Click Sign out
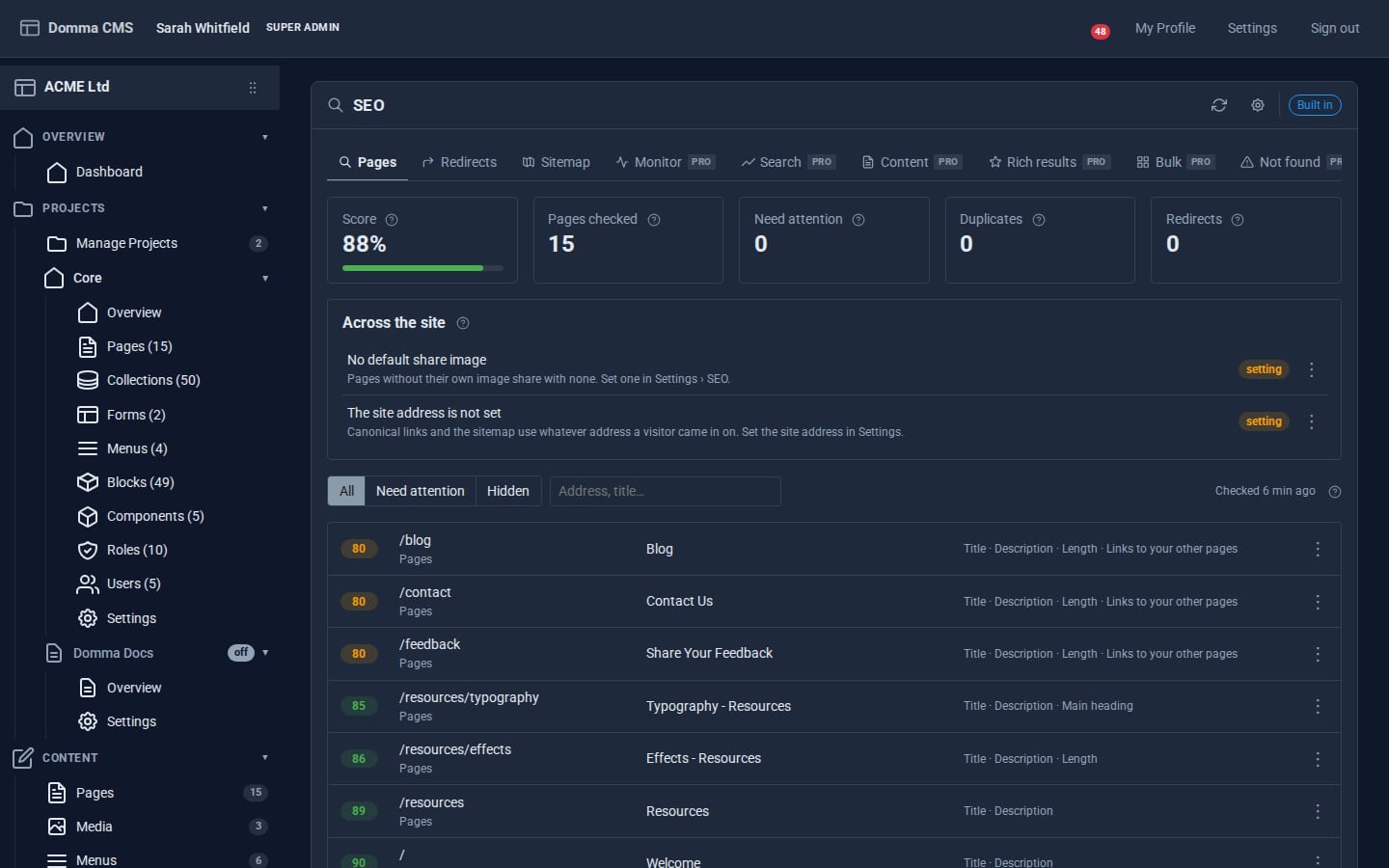The width and height of the screenshot is (1389, 868). [1335, 28]
